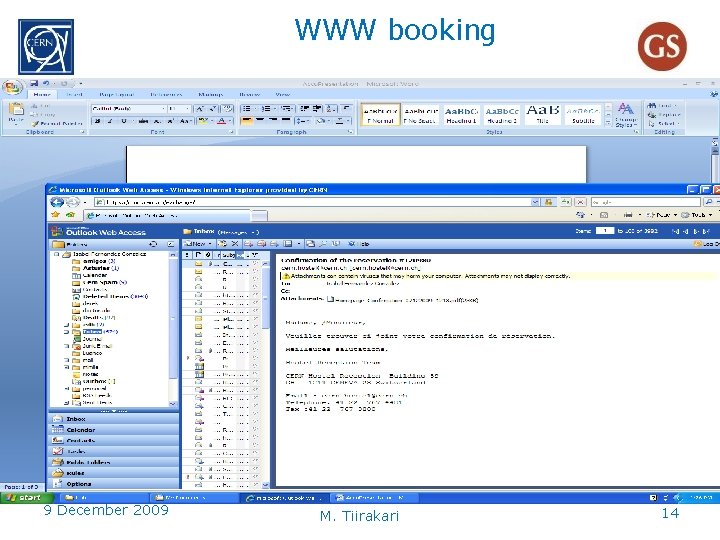Open Inbox shortcut in Outlook navigation pane
This screenshot has width=720, height=540.
pos(114,419)
